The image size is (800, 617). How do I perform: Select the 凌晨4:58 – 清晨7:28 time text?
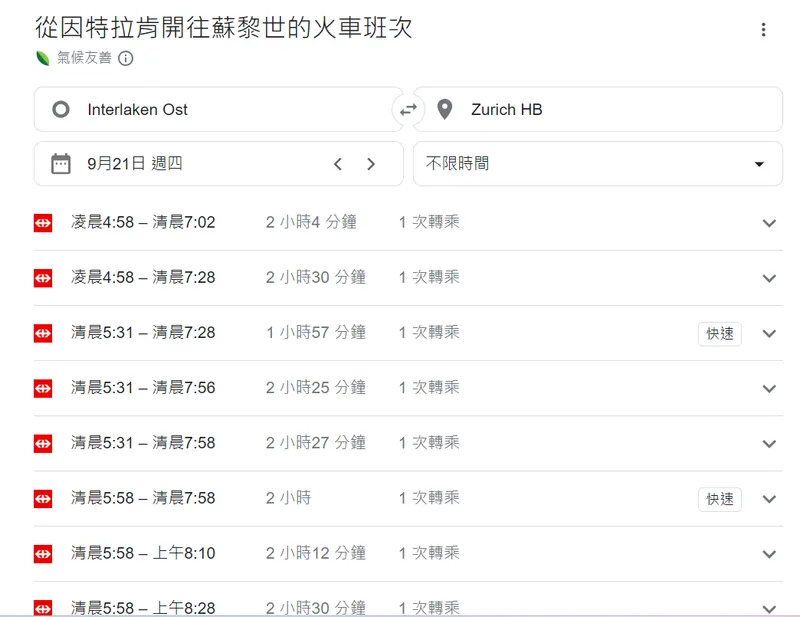point(143,277)
